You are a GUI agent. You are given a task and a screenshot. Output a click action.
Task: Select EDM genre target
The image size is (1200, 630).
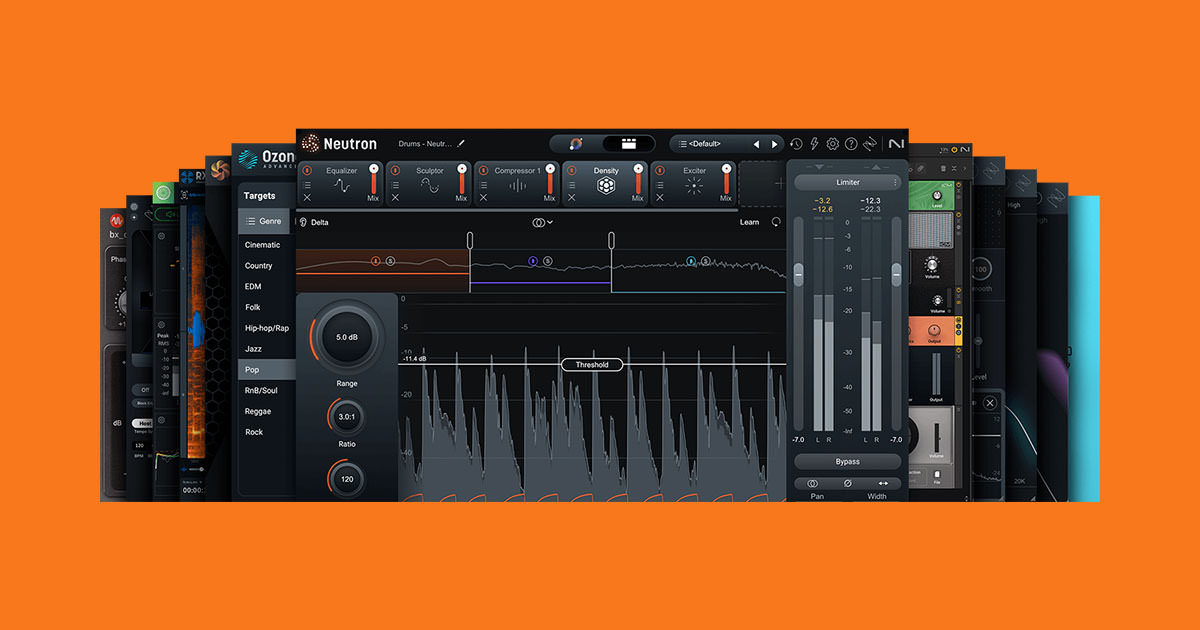253,286
